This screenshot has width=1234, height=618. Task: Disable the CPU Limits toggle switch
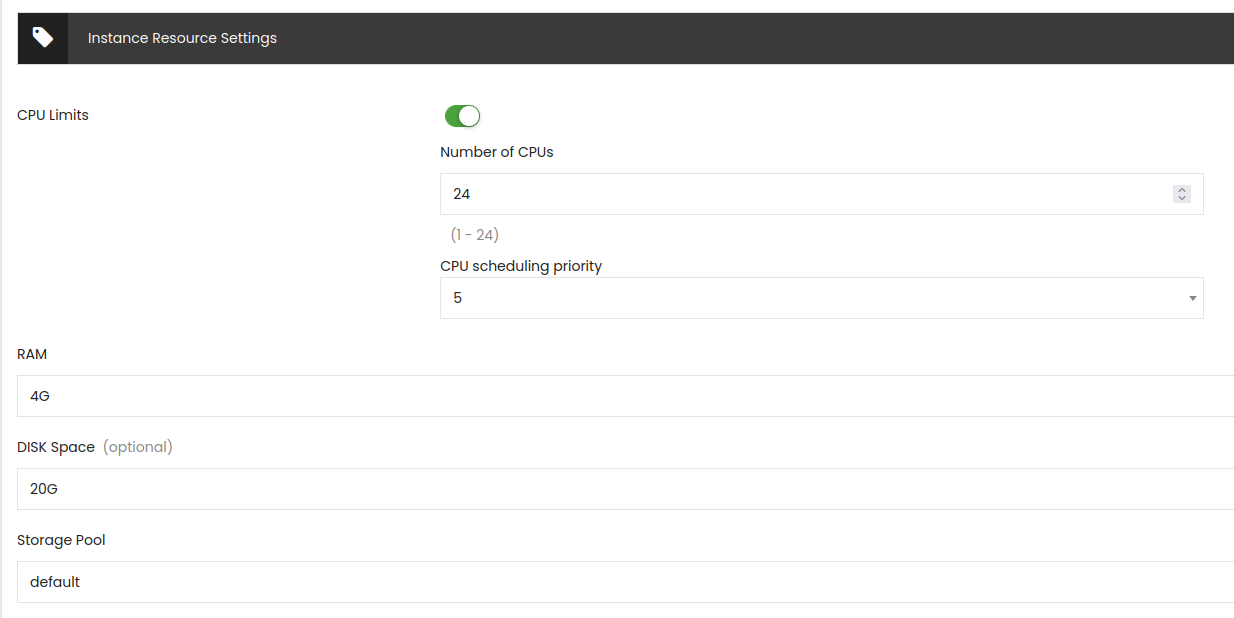pos(462,116)
